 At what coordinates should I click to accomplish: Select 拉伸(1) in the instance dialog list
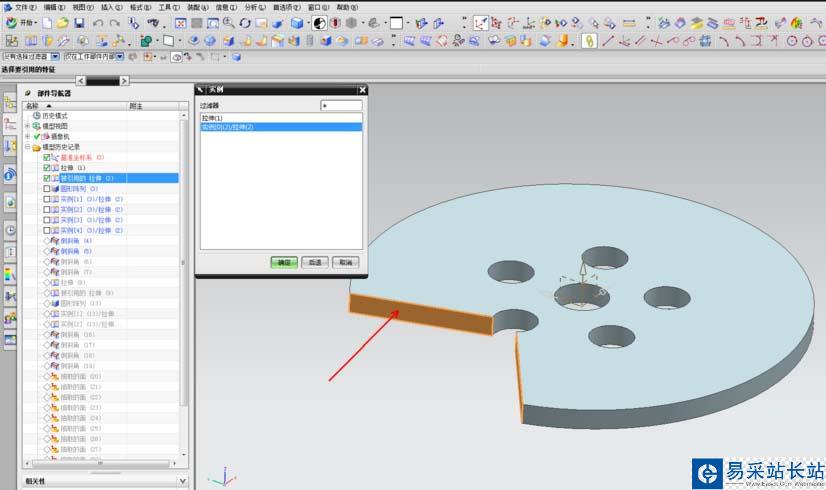pyautogui.click(x=281, y=118)
